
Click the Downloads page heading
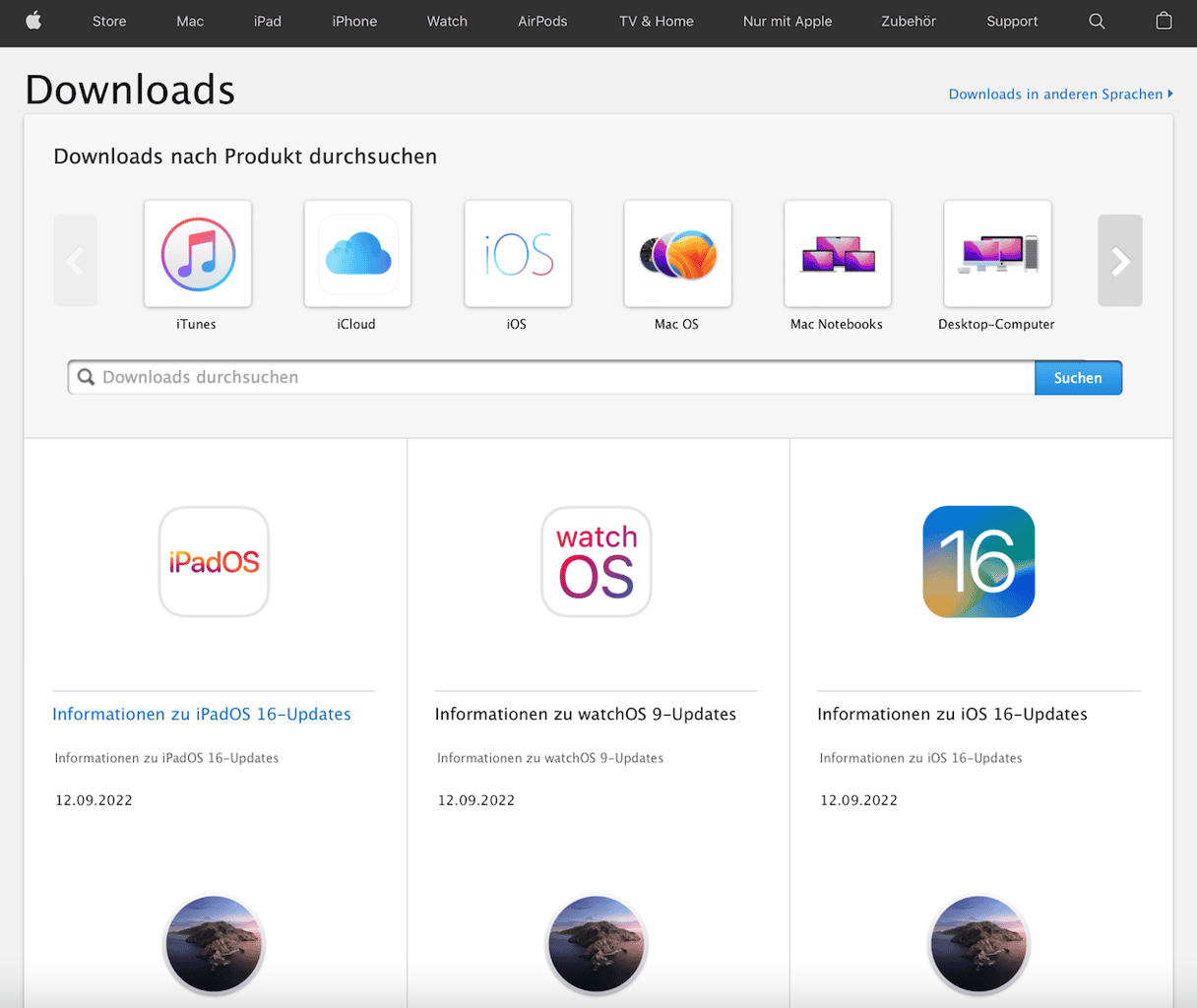click(130, 90)
